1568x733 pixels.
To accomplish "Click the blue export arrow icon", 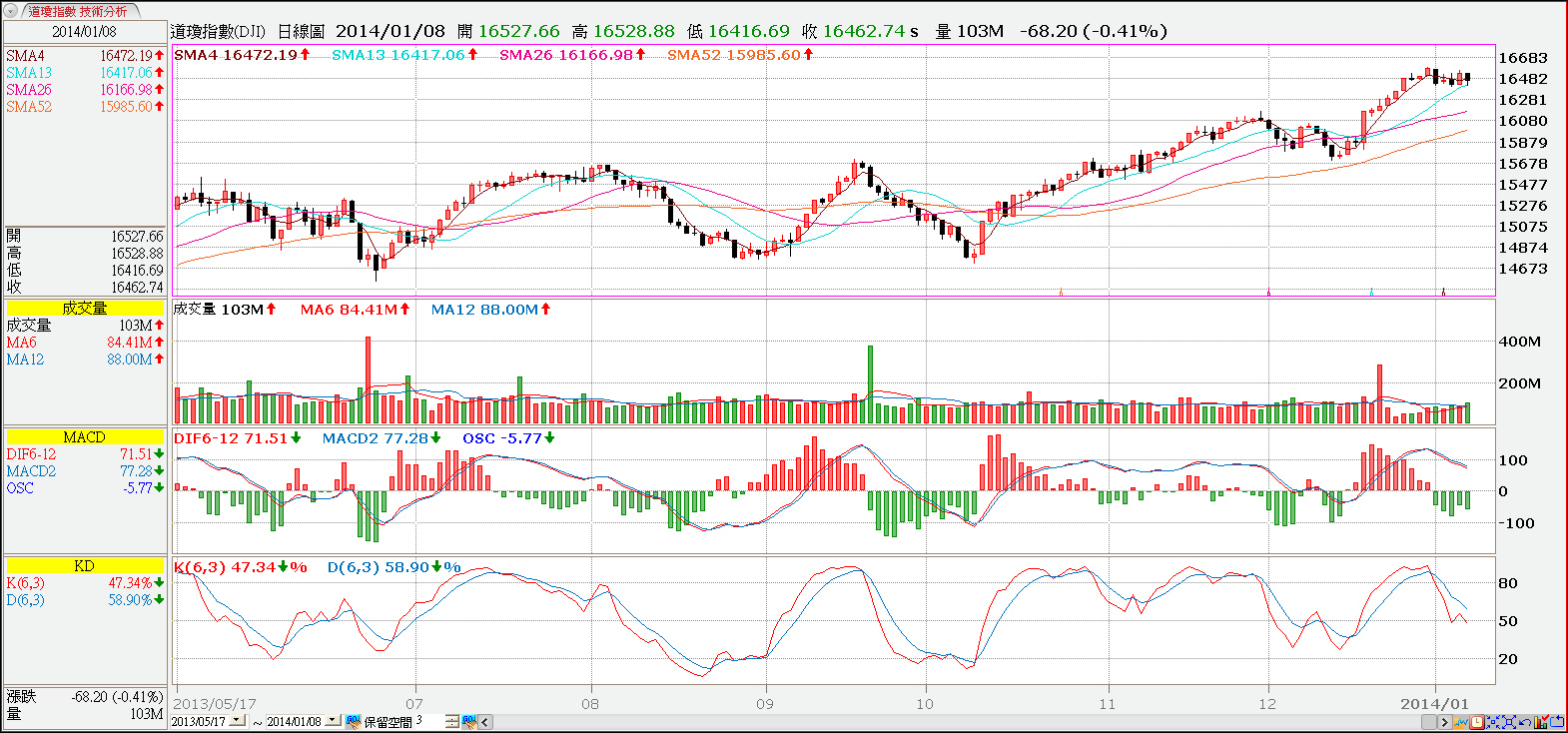I will click(x=1556, y=722).
